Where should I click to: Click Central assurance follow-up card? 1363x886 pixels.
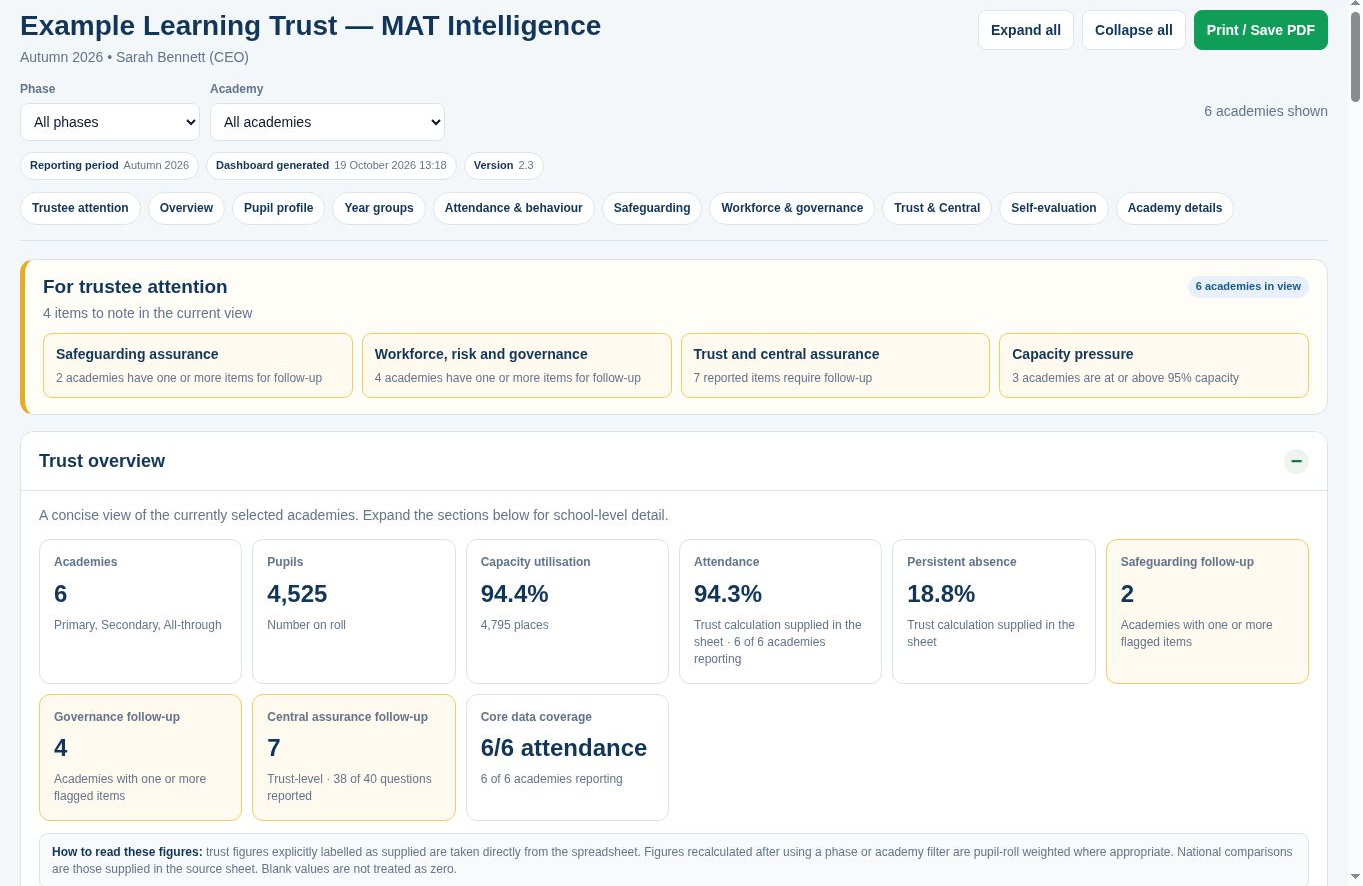tap(354, 757)
